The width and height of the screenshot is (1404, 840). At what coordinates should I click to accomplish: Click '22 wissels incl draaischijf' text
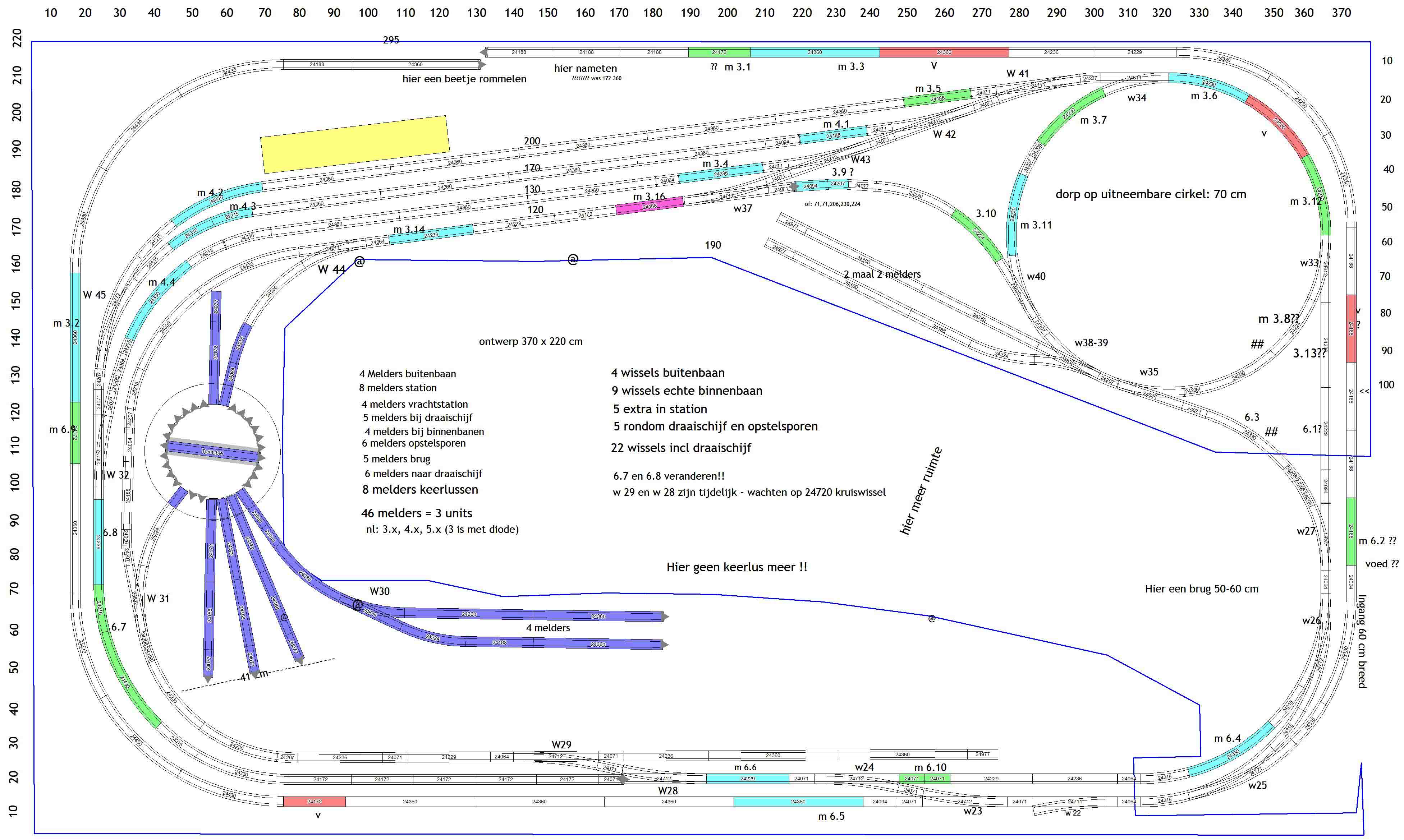click(681, 448)
